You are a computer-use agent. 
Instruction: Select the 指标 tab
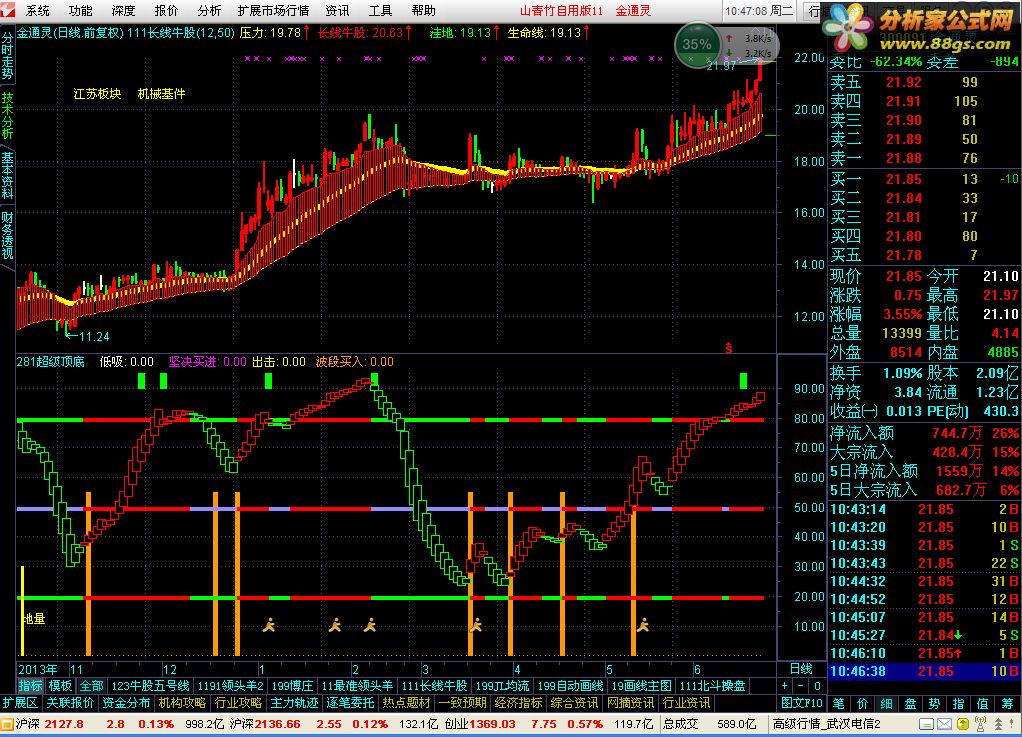pos(31,686)
